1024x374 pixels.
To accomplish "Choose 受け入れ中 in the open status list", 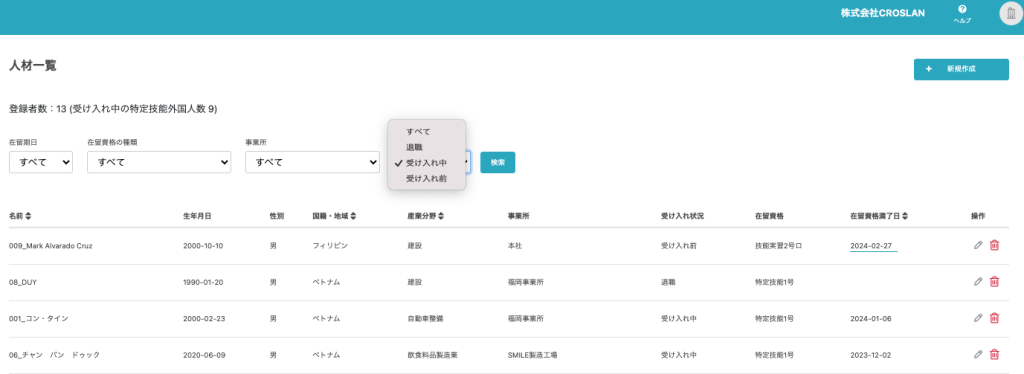I will 426,163.
